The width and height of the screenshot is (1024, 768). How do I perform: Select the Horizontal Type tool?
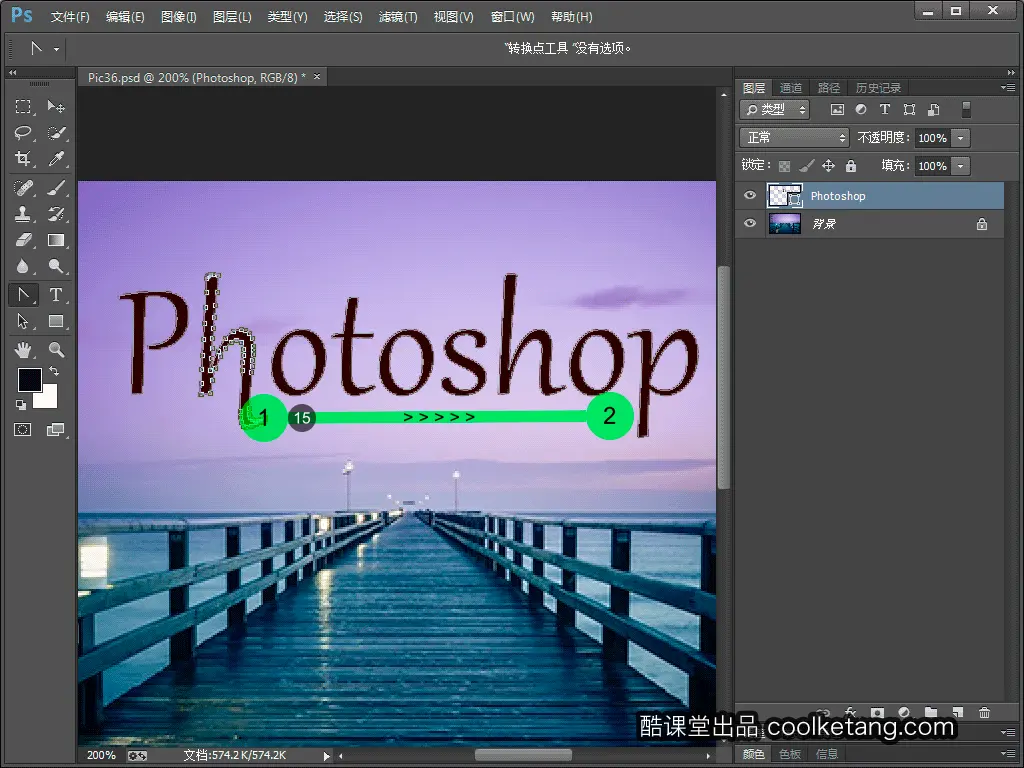[56, 295]
